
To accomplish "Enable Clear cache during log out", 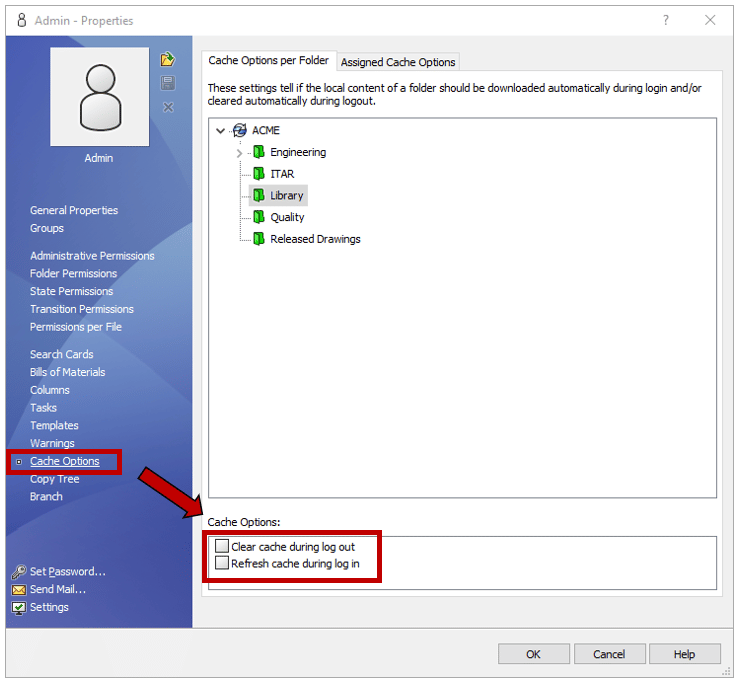I will pyautogui.click(x=222, y=546).
